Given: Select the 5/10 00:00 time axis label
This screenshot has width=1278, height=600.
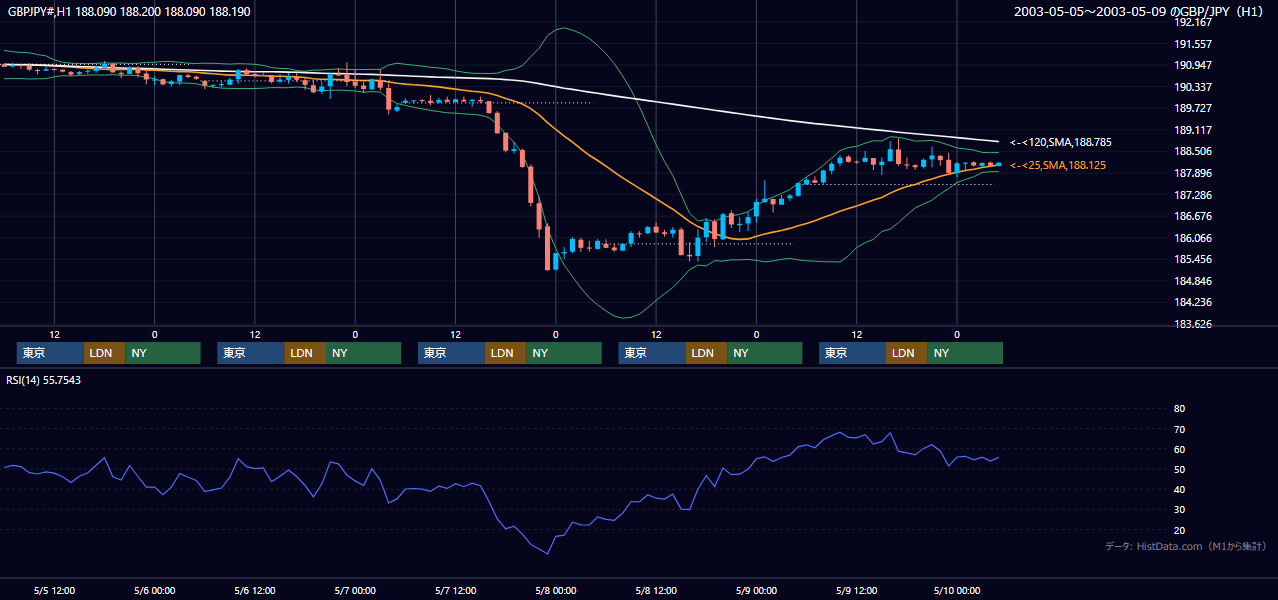Looking at the screenshot, I should pyautogui.click(x=957, y=590).
